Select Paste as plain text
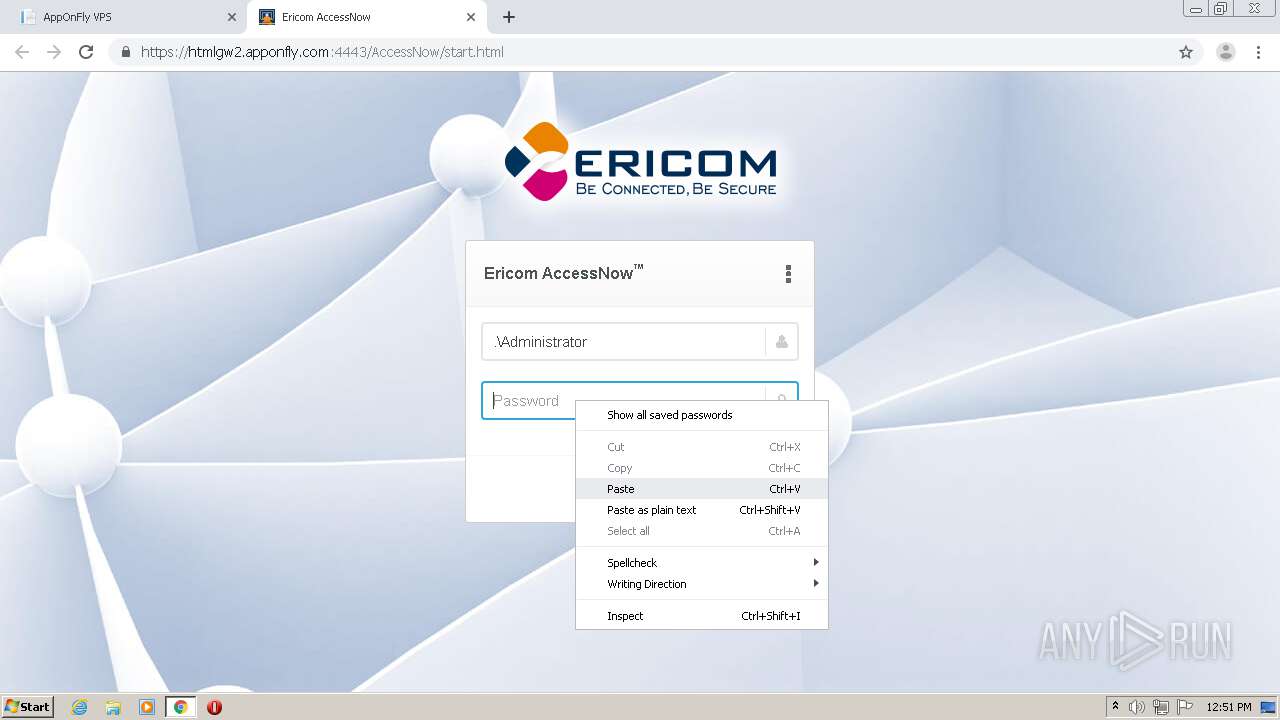 [702, 510]
